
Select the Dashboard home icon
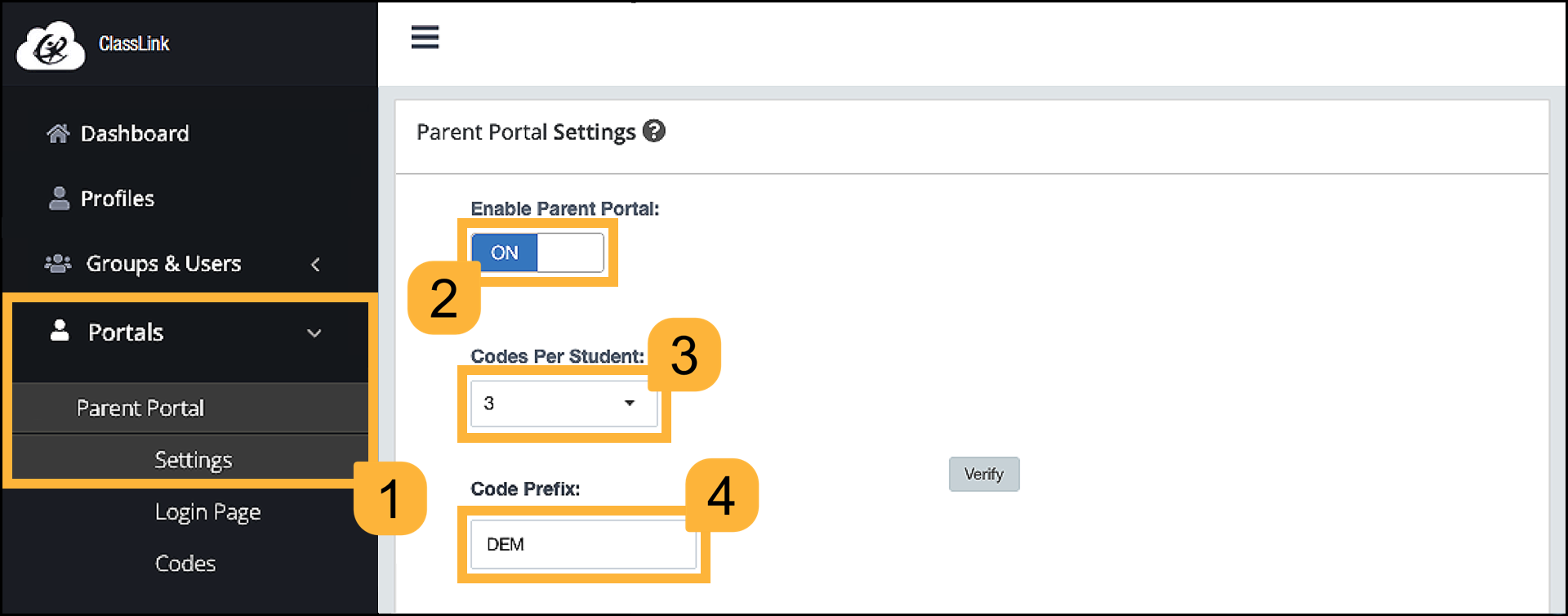tap(57, 132)
